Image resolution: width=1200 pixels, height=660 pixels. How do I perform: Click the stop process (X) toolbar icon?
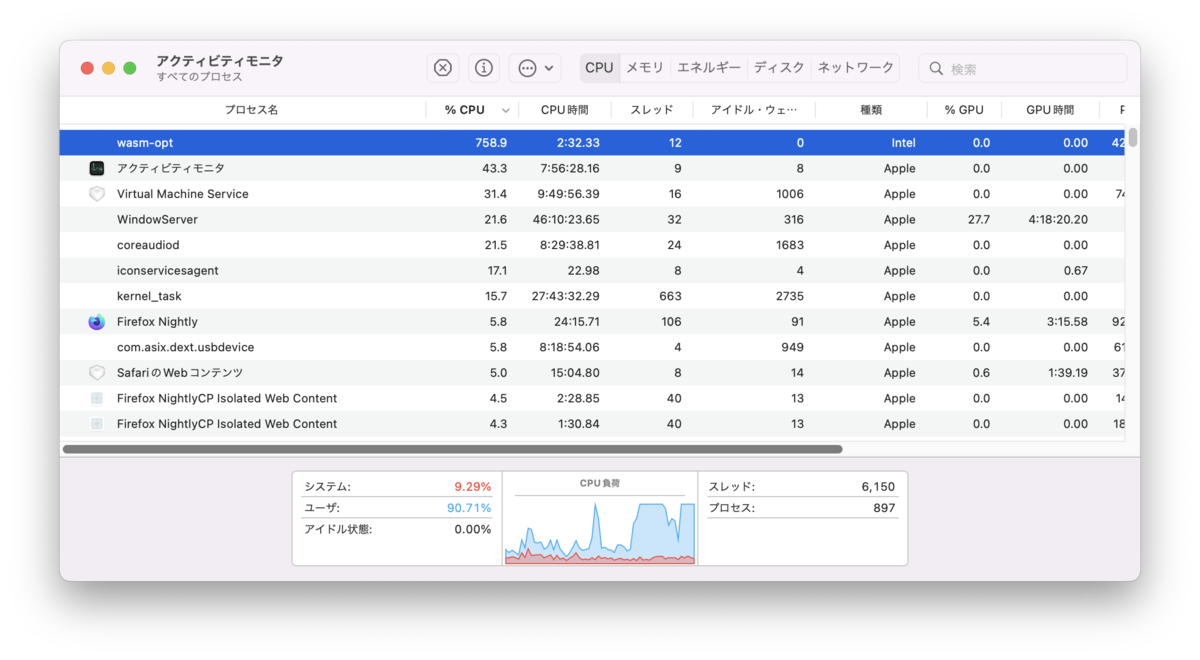[x=443, y=68]
